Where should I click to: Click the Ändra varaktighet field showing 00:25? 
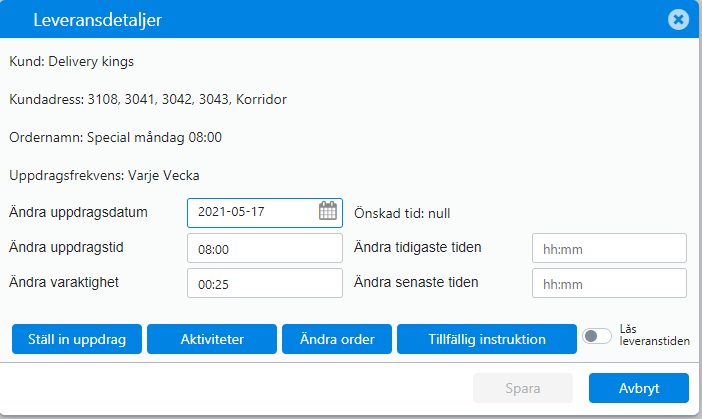point(265,283)
